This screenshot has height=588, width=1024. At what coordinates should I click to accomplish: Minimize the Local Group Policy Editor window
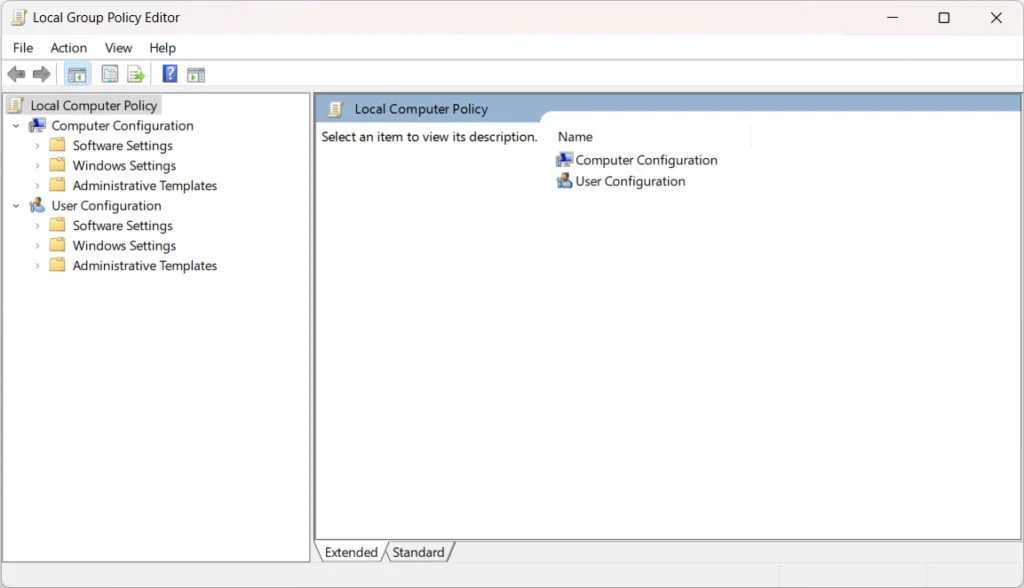point(893,18)
